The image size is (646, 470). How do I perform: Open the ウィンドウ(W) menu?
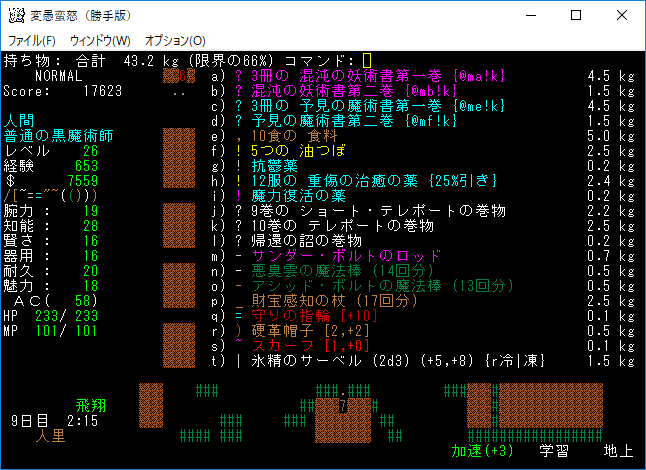(99, 40)
